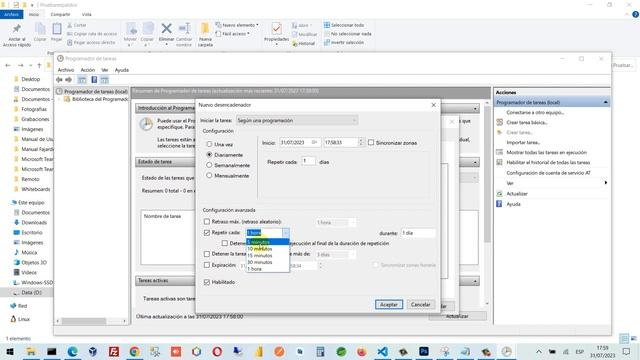Image resolution: width=640 pixels, height=360 pixels.
Task: Click the Mostrar todas las tareas en ejecución icon
Action: tap(499, 152)
